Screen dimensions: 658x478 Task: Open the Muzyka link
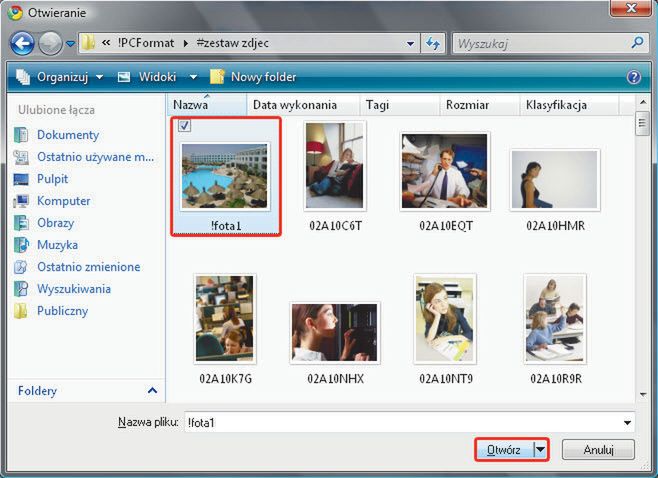click(57, 245)
